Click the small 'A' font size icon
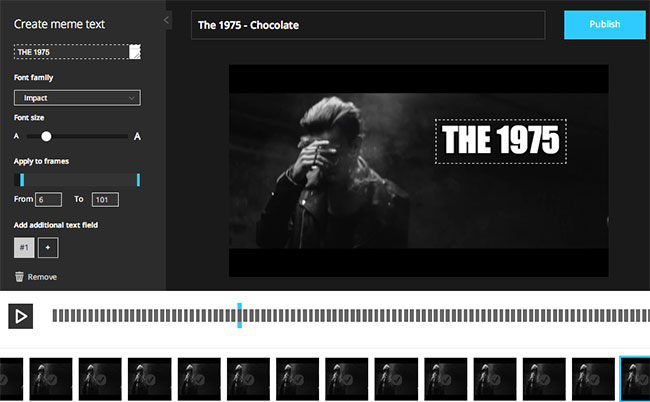Screen dimensions: 650x402 17,136
